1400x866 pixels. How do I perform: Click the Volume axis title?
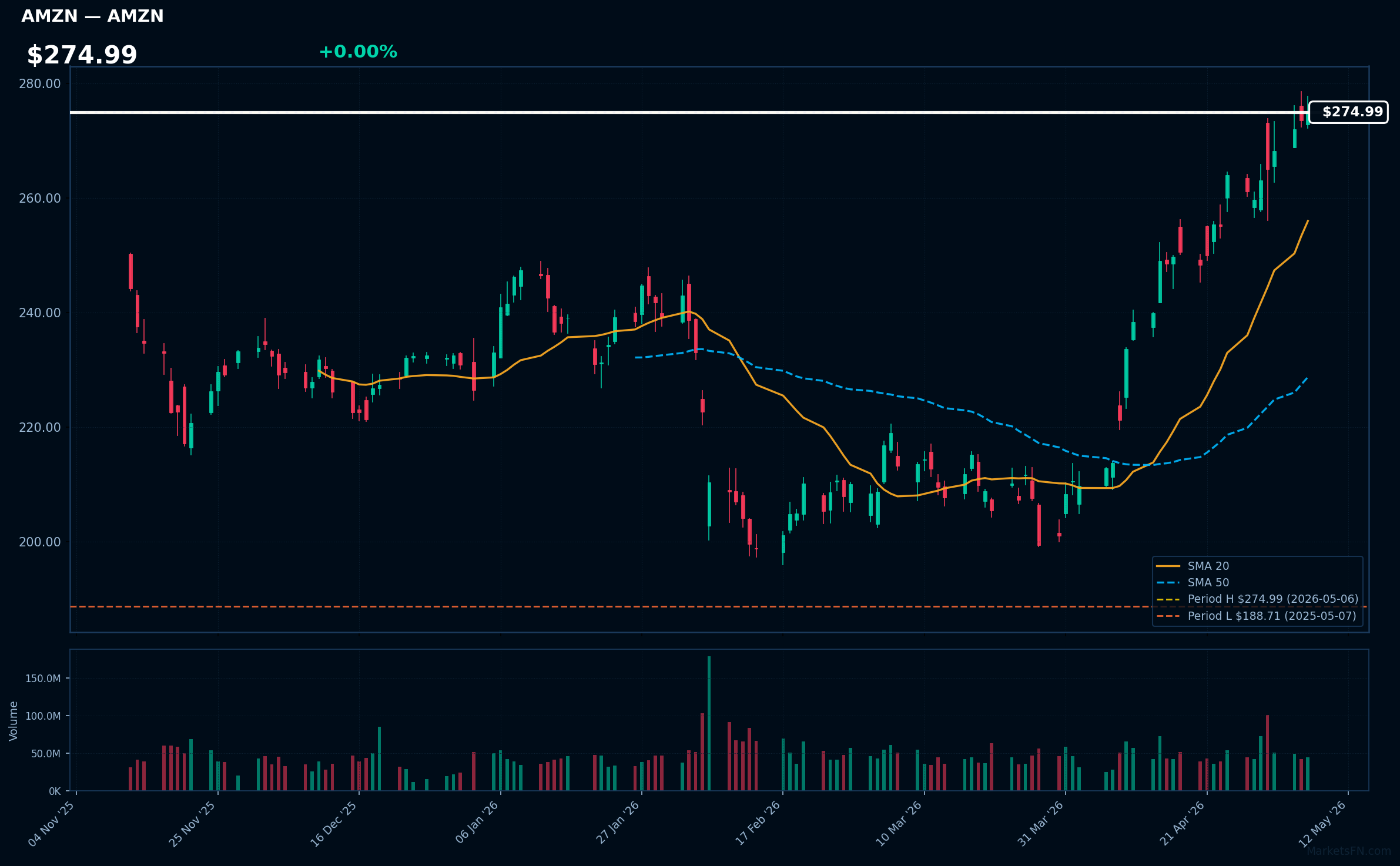(x=14, y=721)
